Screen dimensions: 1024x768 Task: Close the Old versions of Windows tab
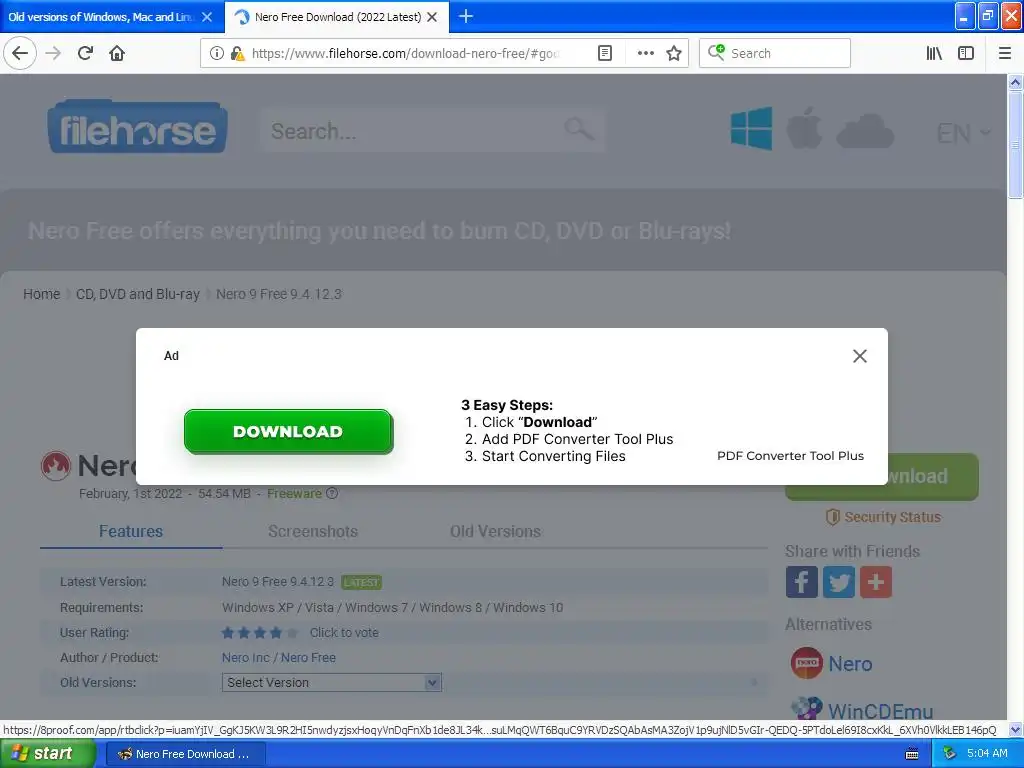click(x=207, y=17)
